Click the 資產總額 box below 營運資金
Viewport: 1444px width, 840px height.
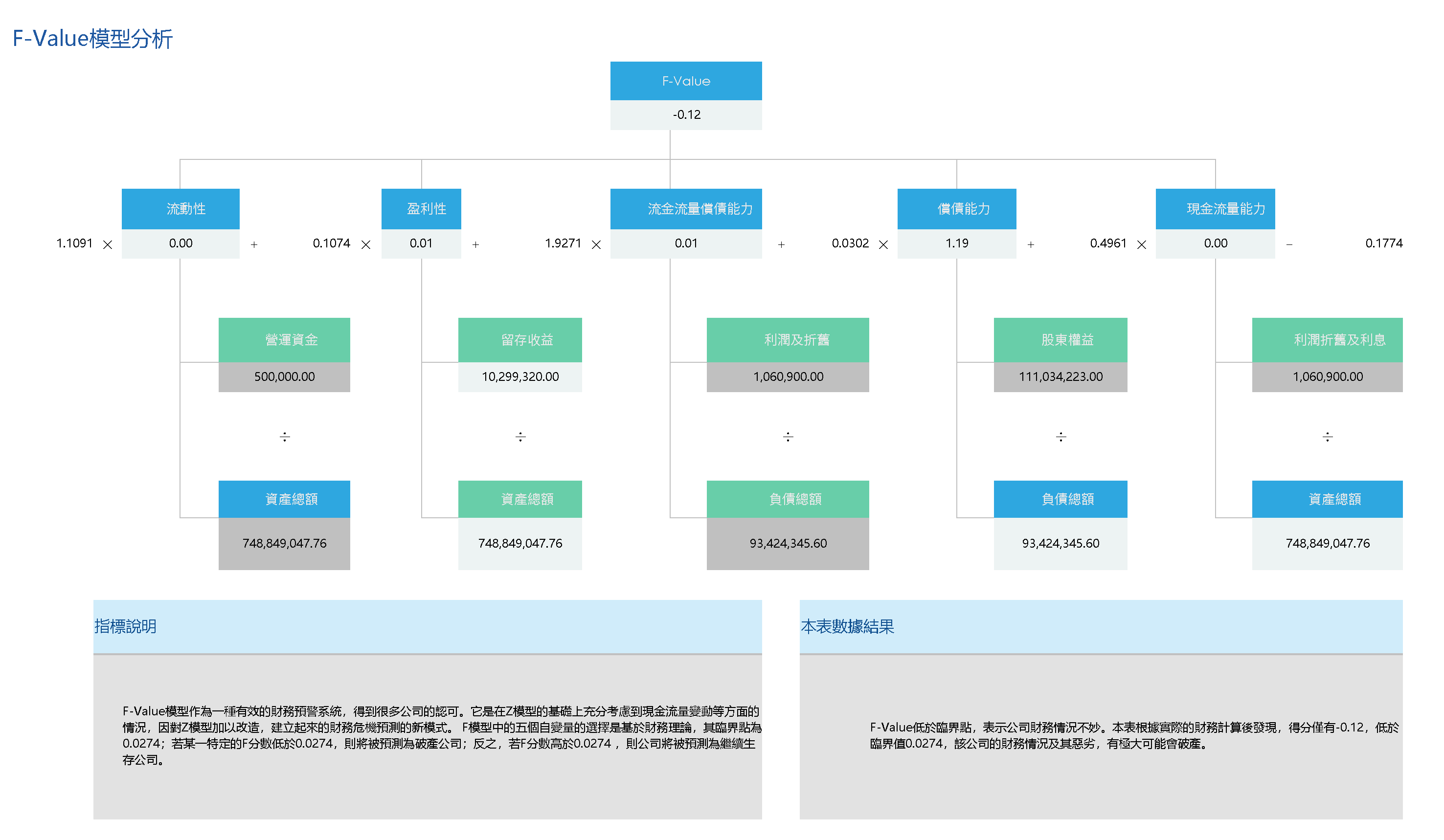(284, 499)
